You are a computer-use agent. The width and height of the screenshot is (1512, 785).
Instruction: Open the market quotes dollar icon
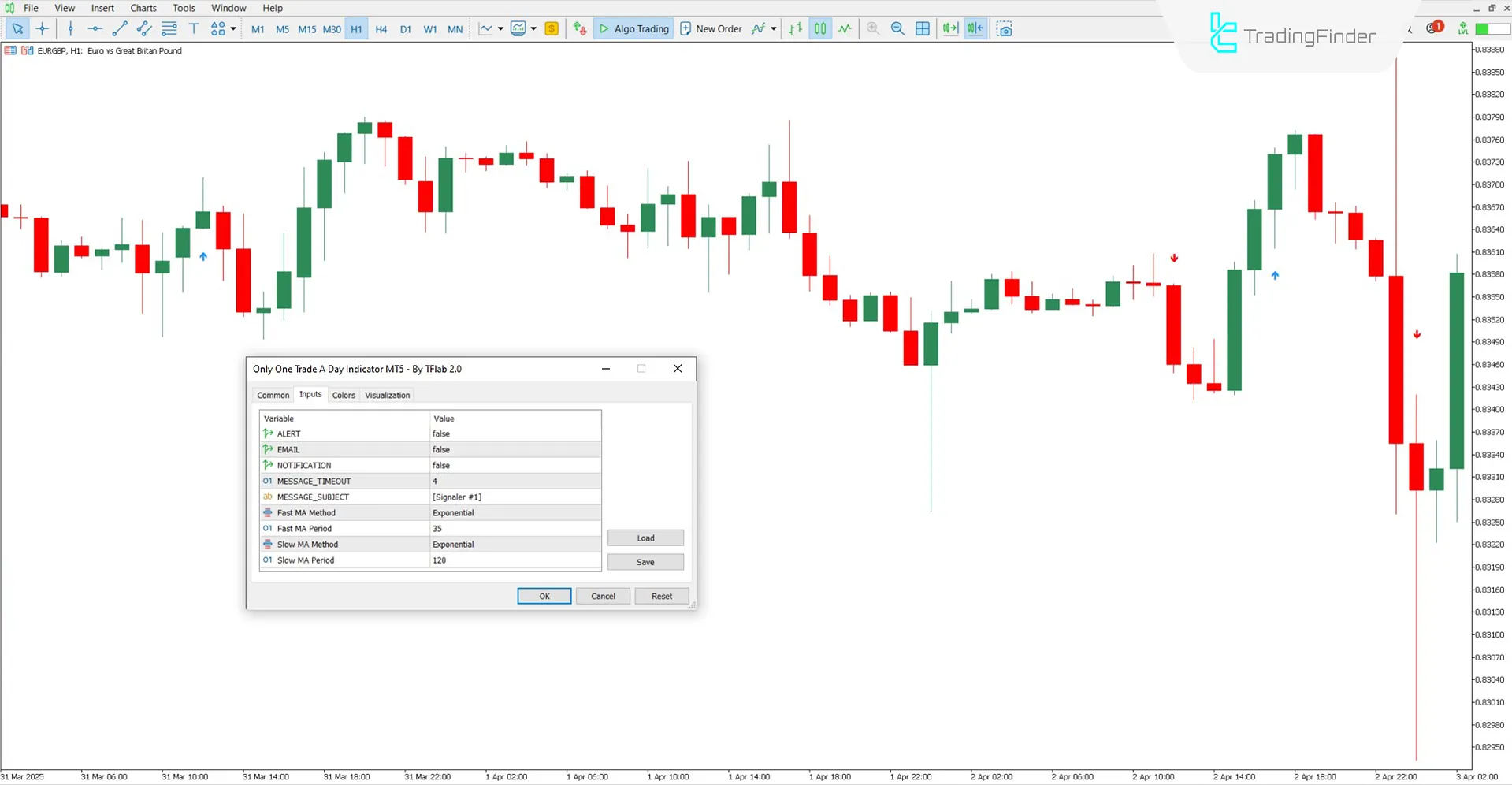(551, 28)
